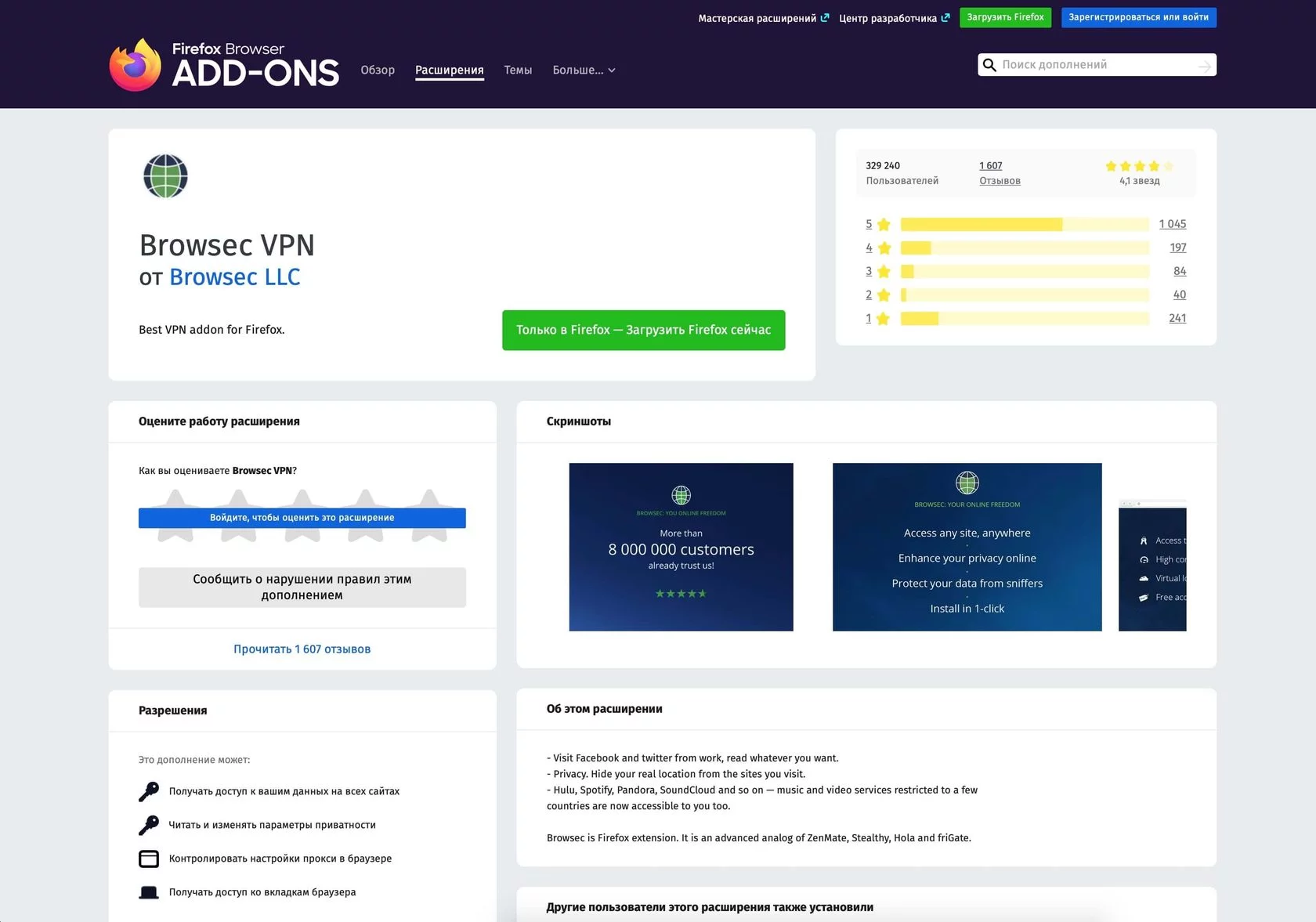Screen dimensions: 1316x922
Task: Open the Access any site, anywhere screenshot
Action: coord(967,547)
